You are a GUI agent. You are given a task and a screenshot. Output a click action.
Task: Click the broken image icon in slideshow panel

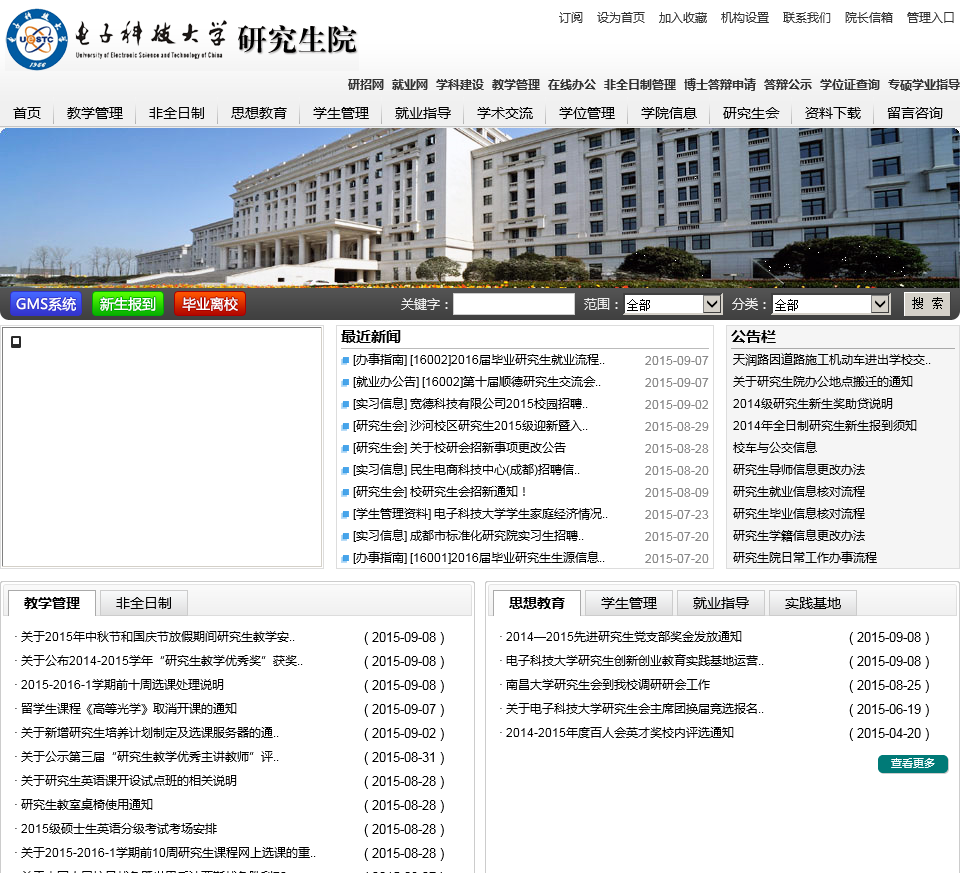17,342
